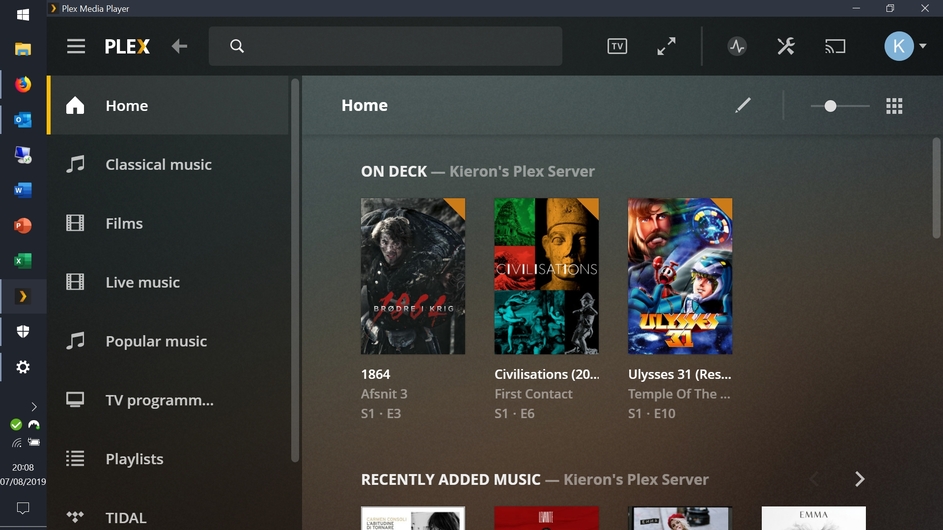Open Playlists in the sidebar
This screenshot has width=943, height=530.
(x=168, y=459)
